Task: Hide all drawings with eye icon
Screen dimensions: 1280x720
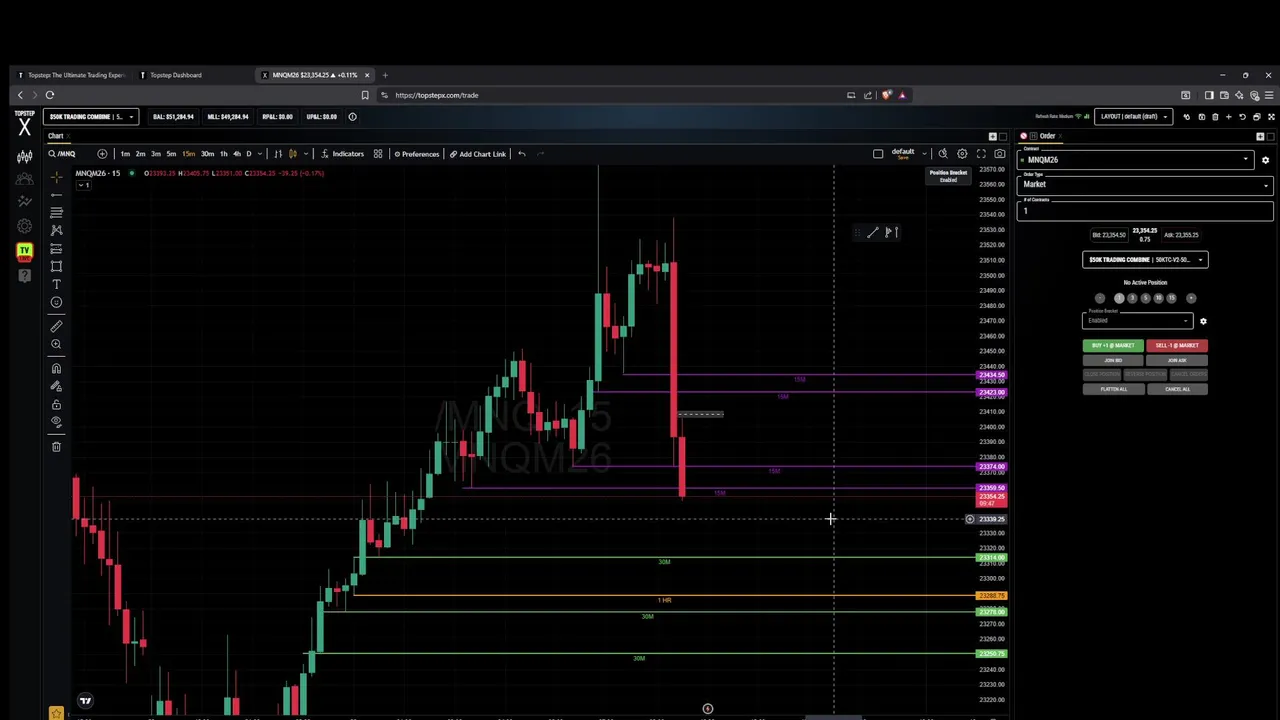Action: tap(56, 422)
